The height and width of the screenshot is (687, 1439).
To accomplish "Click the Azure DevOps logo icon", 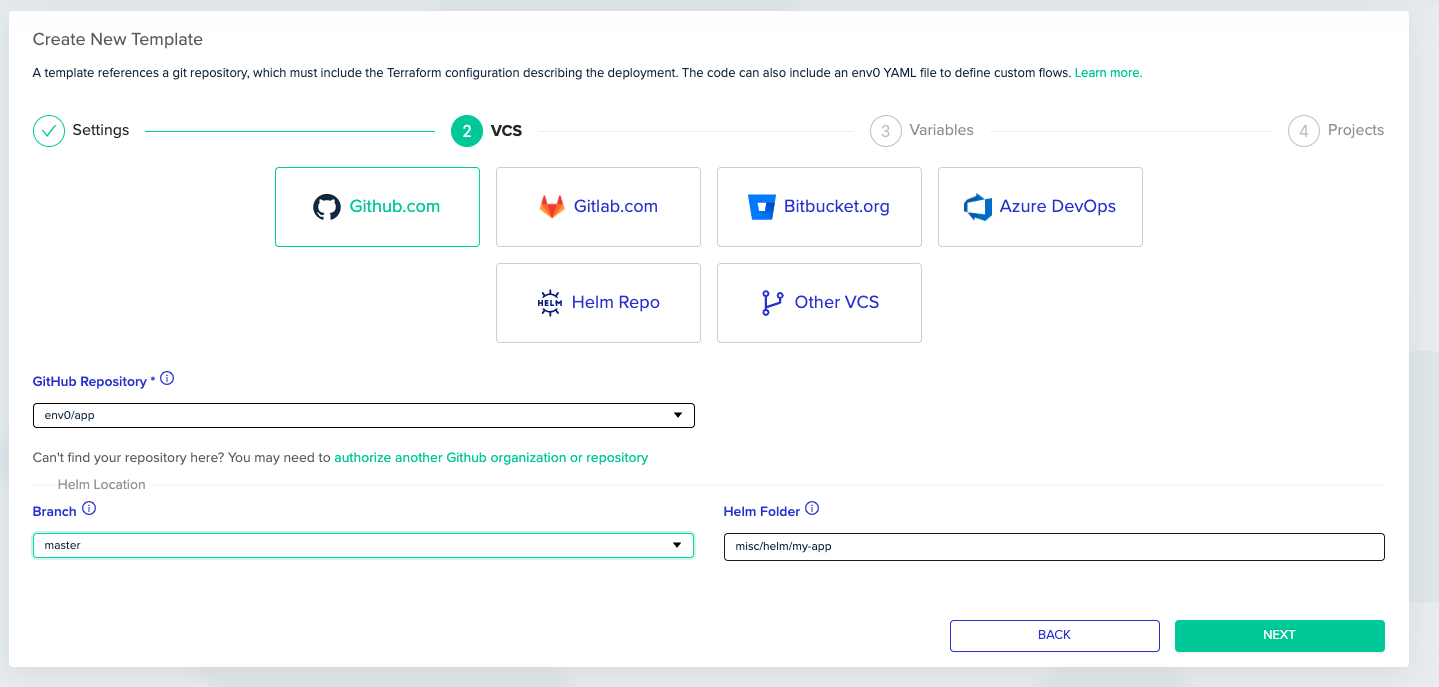I will 977,207.
